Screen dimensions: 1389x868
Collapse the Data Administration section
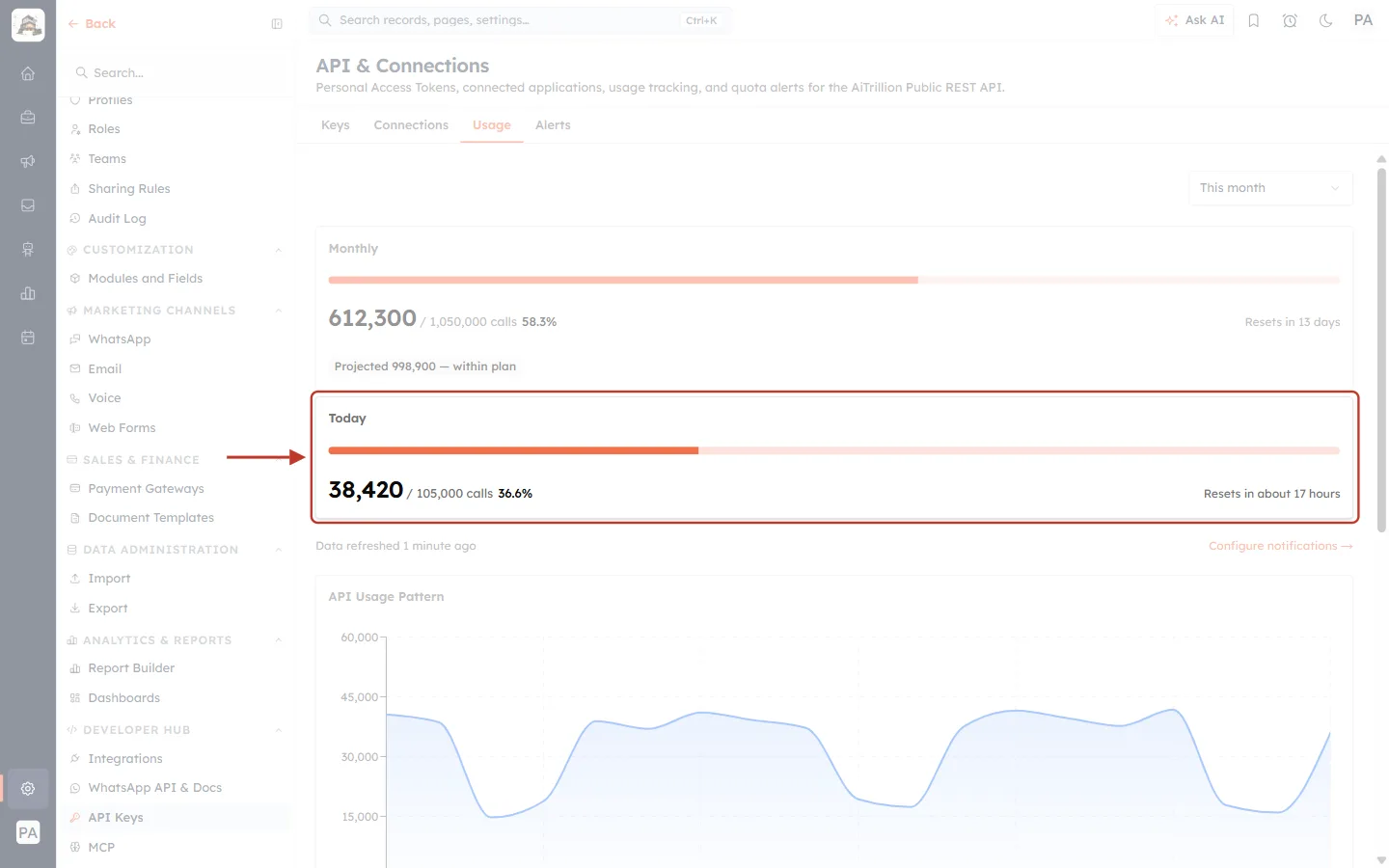279,550
